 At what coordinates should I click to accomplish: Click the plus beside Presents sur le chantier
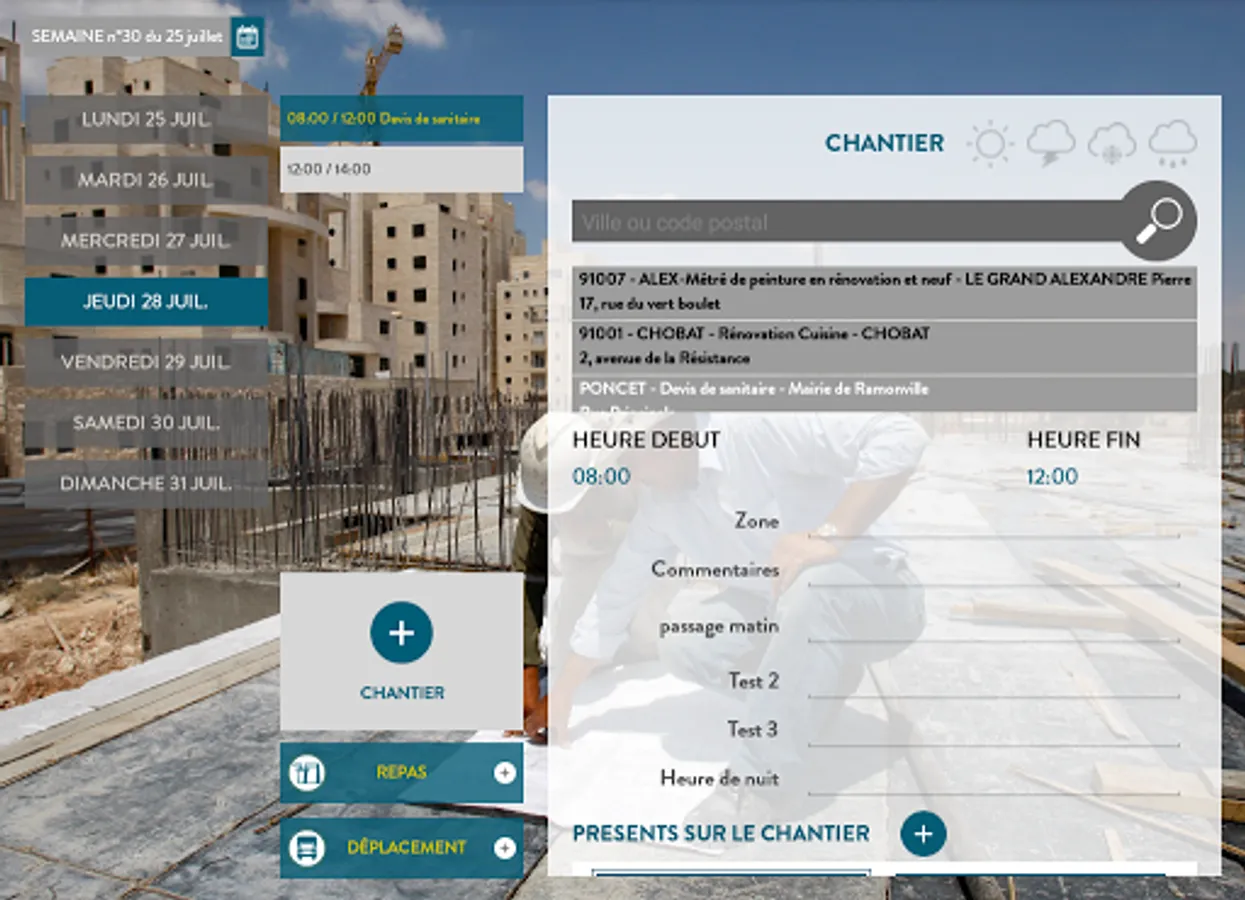(923, 833)
